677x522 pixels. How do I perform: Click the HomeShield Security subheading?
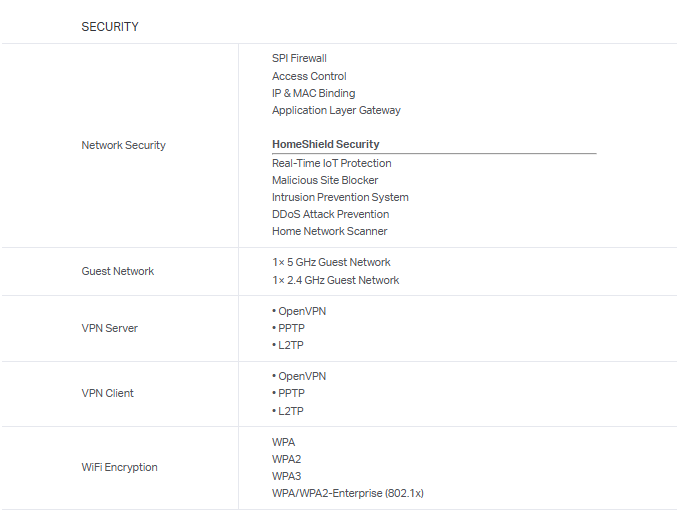[325, 144]
